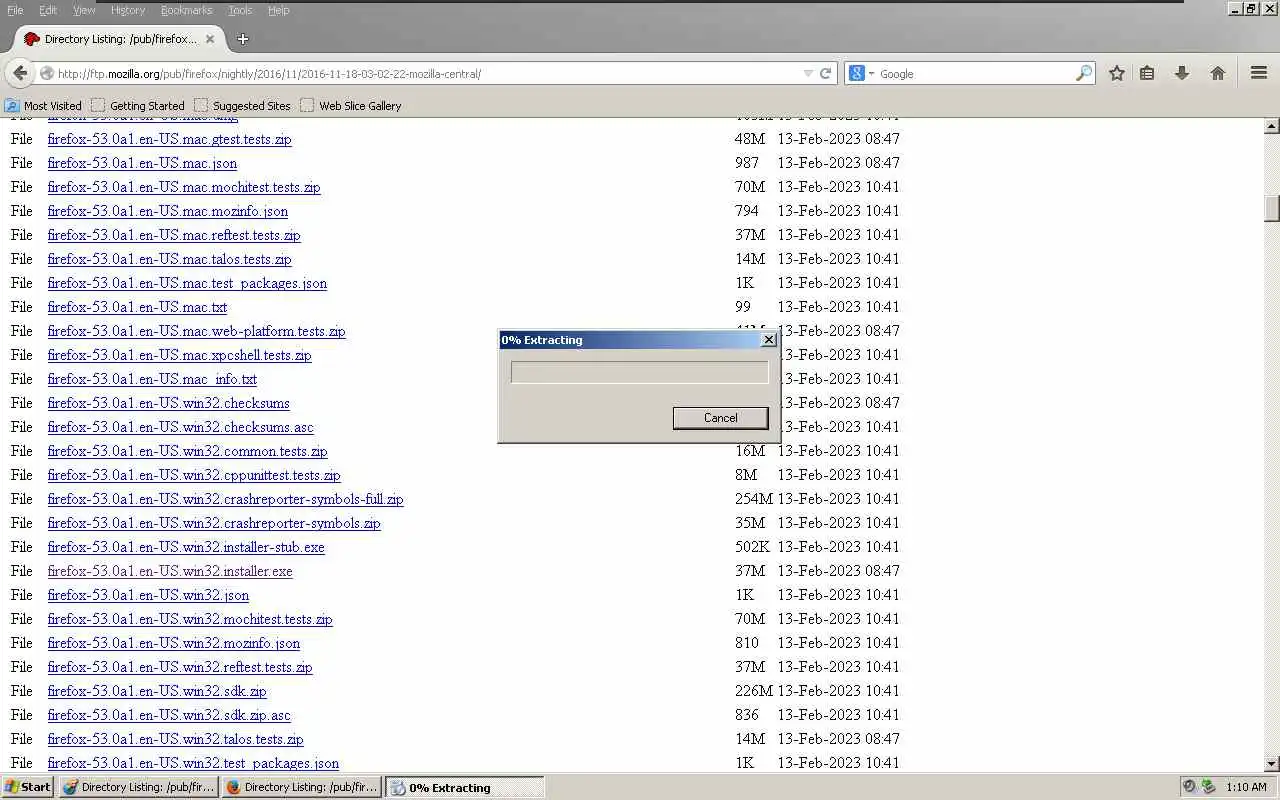Open the Tools menu

[x=240, y=10]
